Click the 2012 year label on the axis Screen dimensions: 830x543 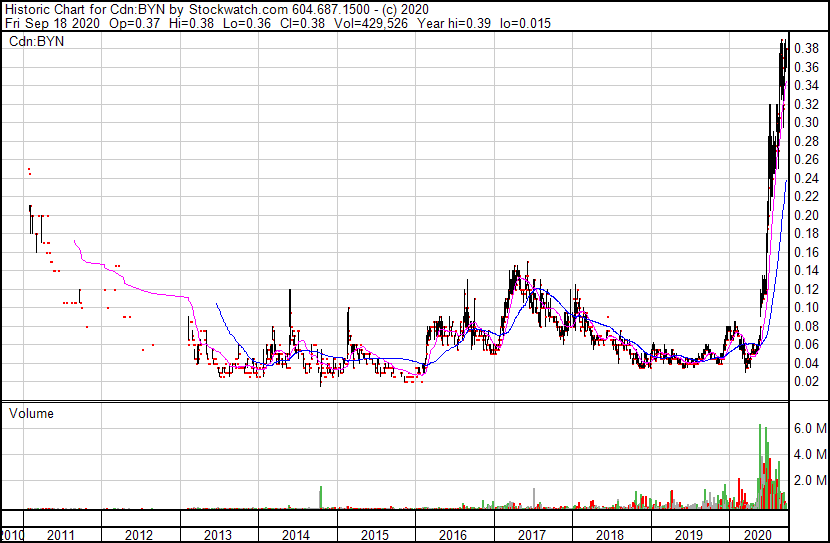pos(139,535)
